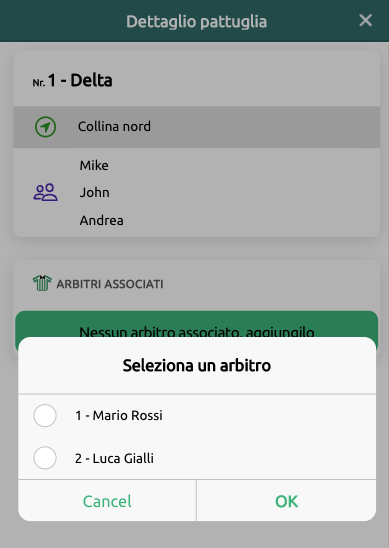The height and width of the screenshot is (548, 389).
Task: Click team member Andrea
Action: click(x=101, y=221)
